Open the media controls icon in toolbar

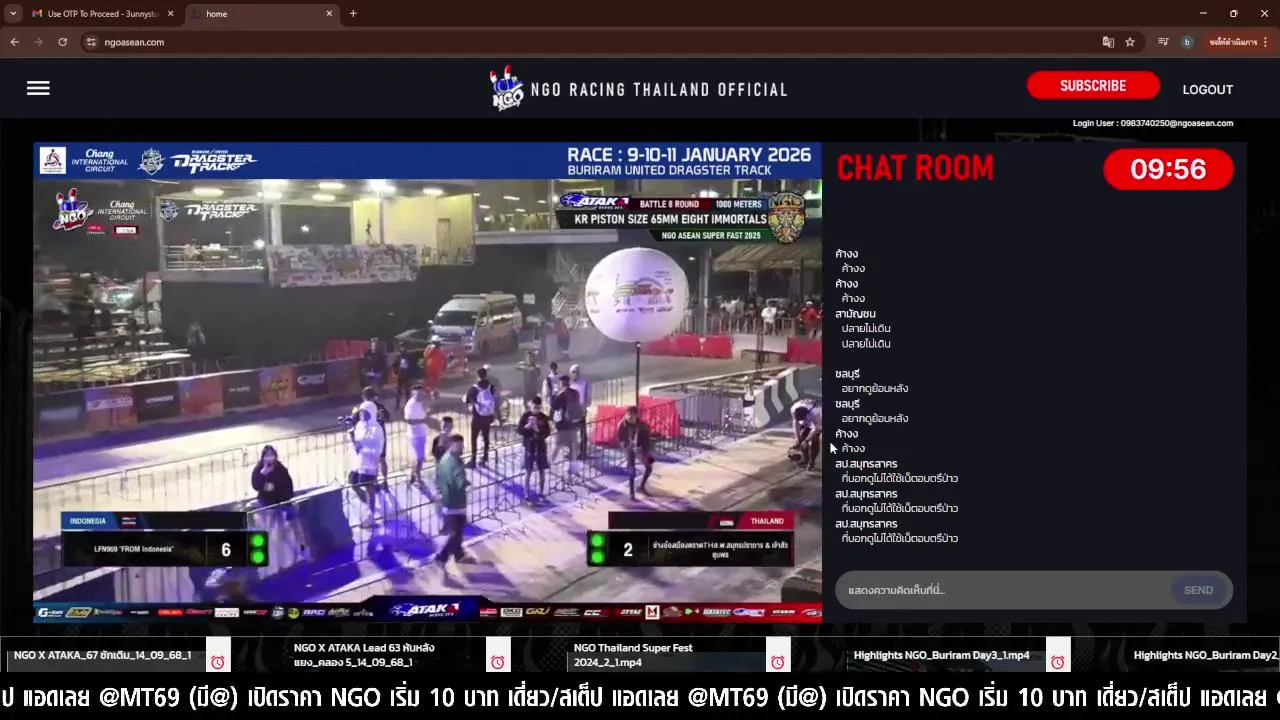(x=1163, y=42)
